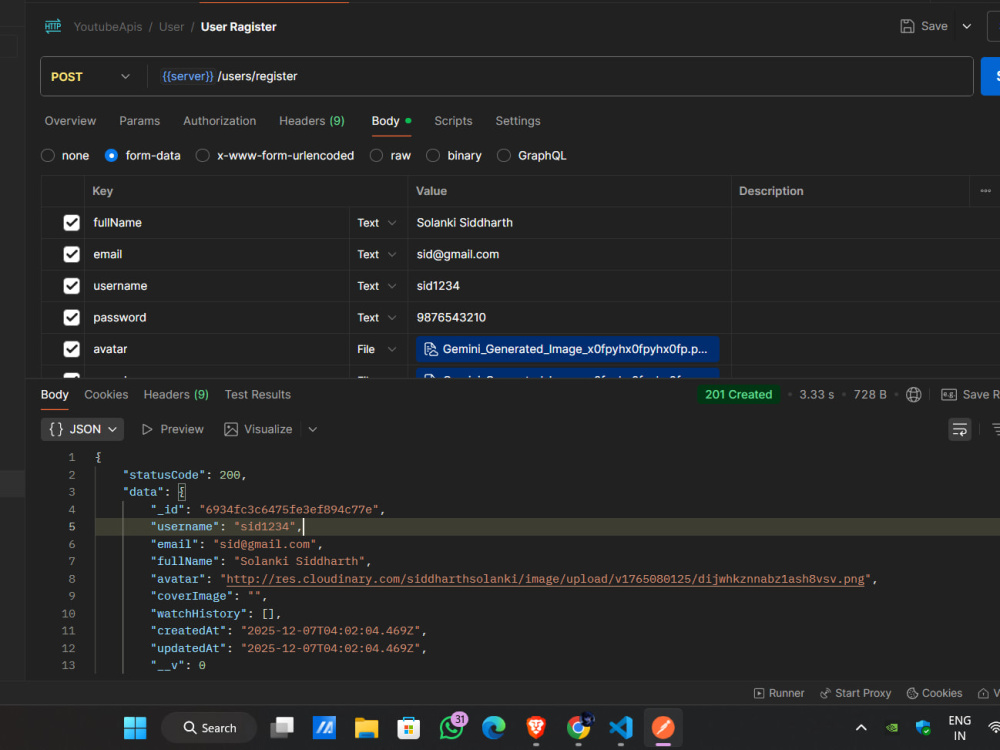Click YoutubeApis in the breadcrumb
The image size is (1000, 750).
[x=108, y=27]
